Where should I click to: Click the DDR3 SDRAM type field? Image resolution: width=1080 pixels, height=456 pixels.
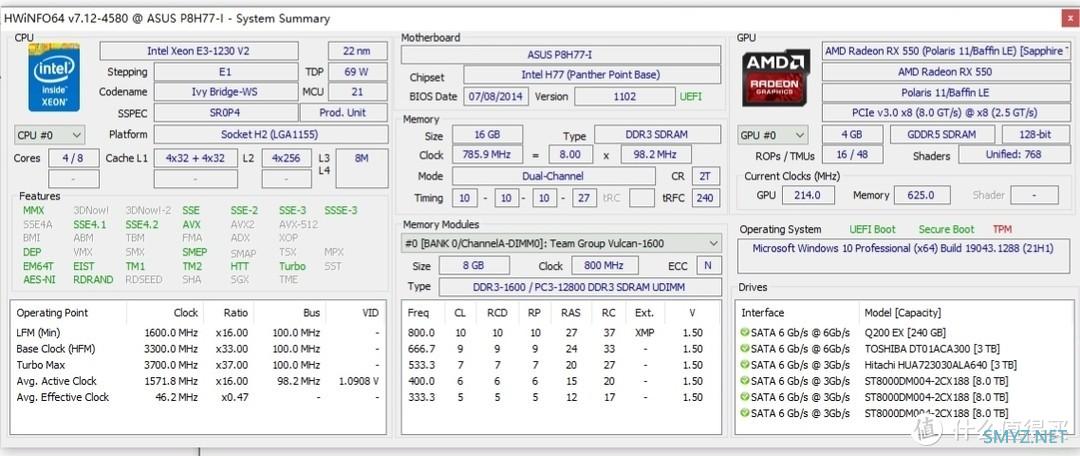click(x=658, y=134)
